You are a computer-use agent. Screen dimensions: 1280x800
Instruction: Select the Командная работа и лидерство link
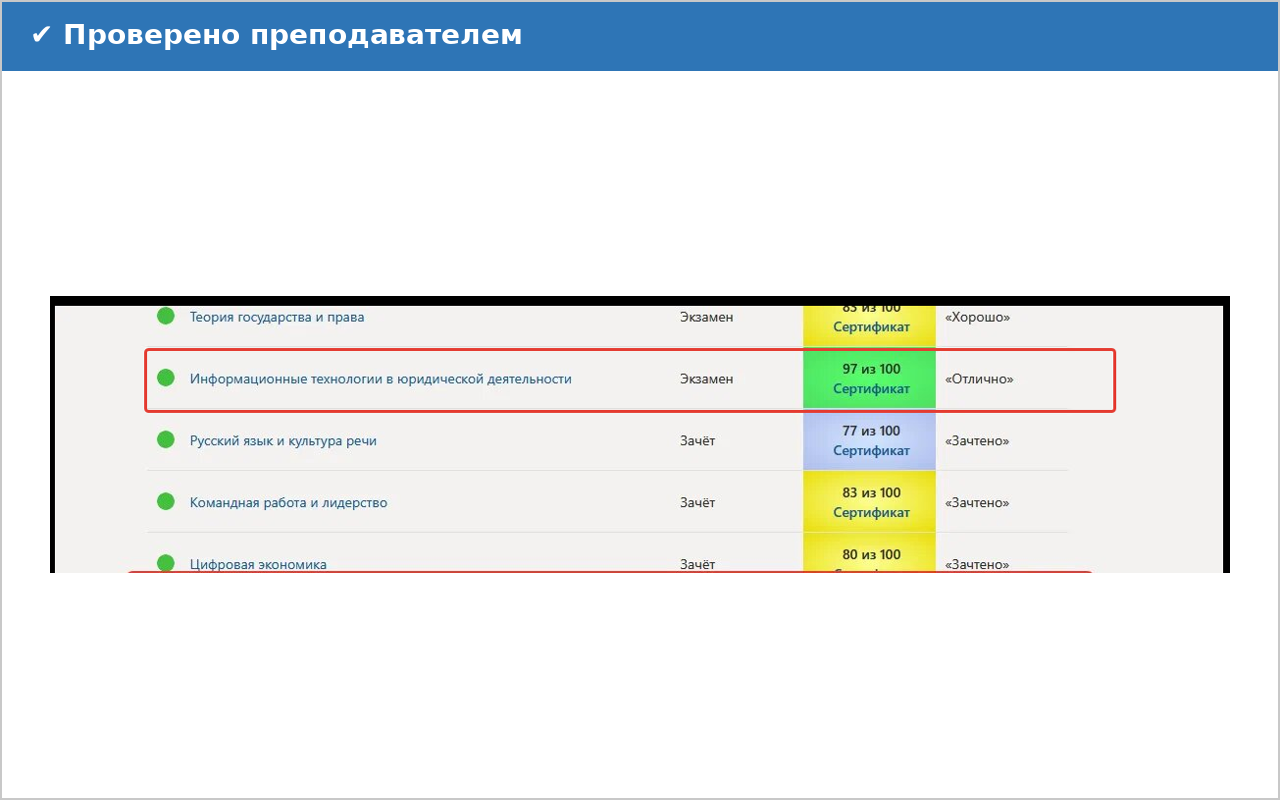coord(288,503)
